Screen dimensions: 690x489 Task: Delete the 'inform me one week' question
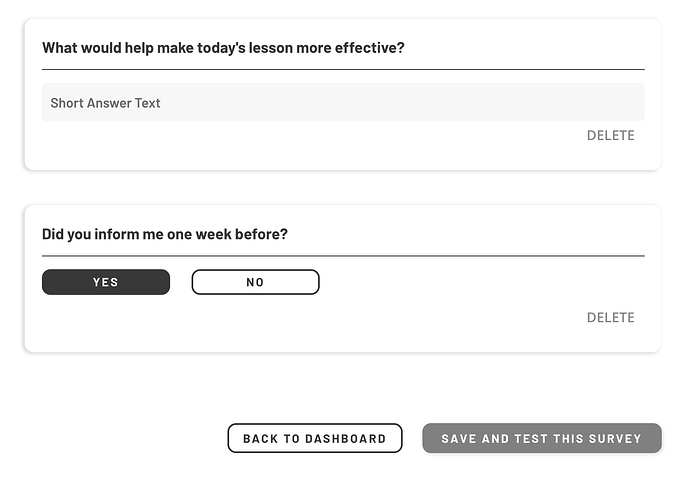(x=610, y=317)
